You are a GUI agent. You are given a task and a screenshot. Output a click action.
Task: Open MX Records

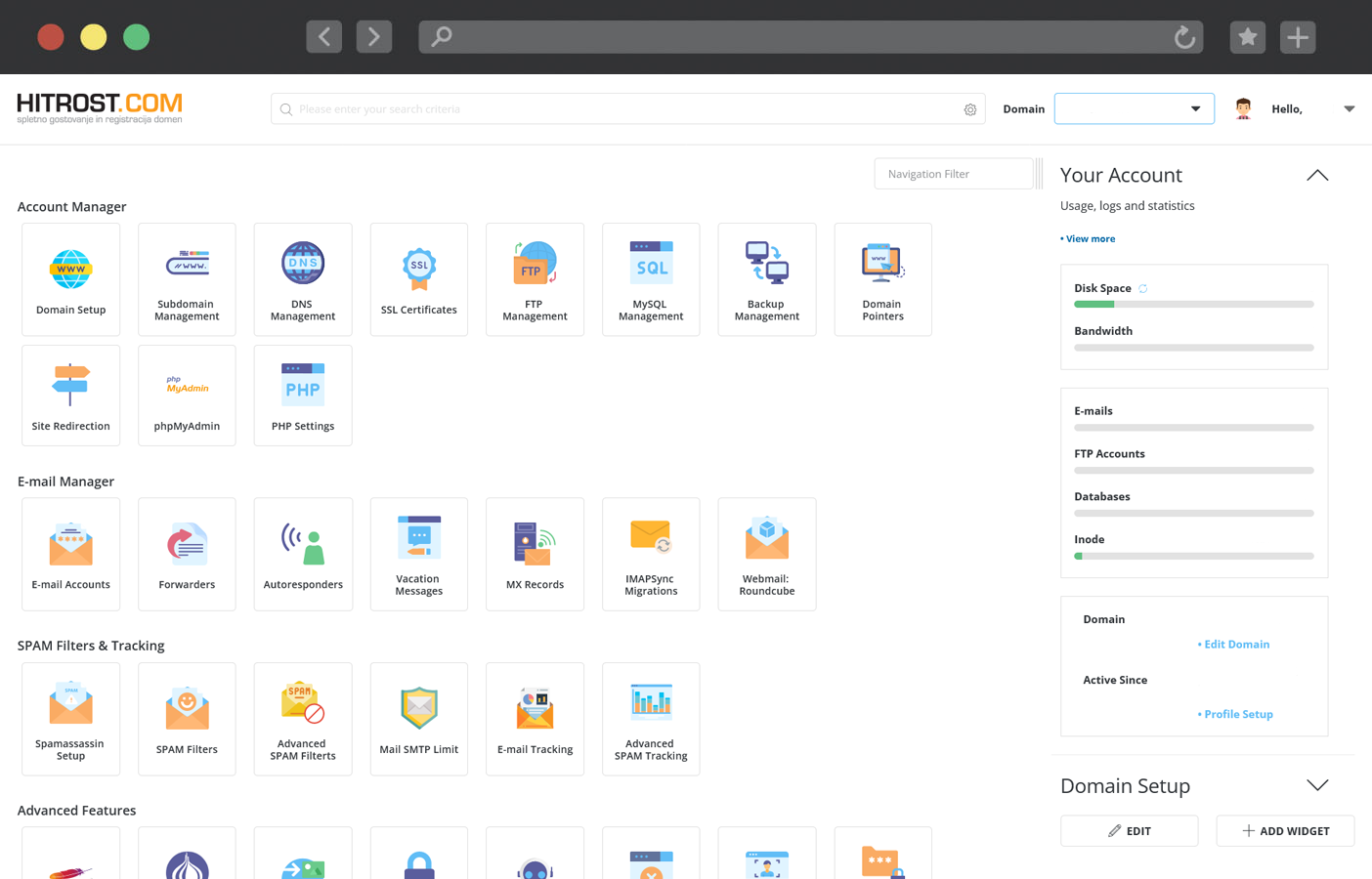point(535,555)
